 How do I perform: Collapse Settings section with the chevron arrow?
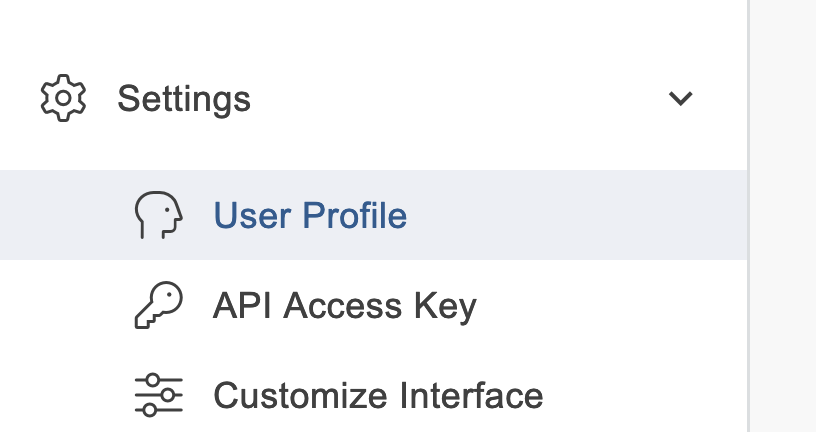click(681, 99)
